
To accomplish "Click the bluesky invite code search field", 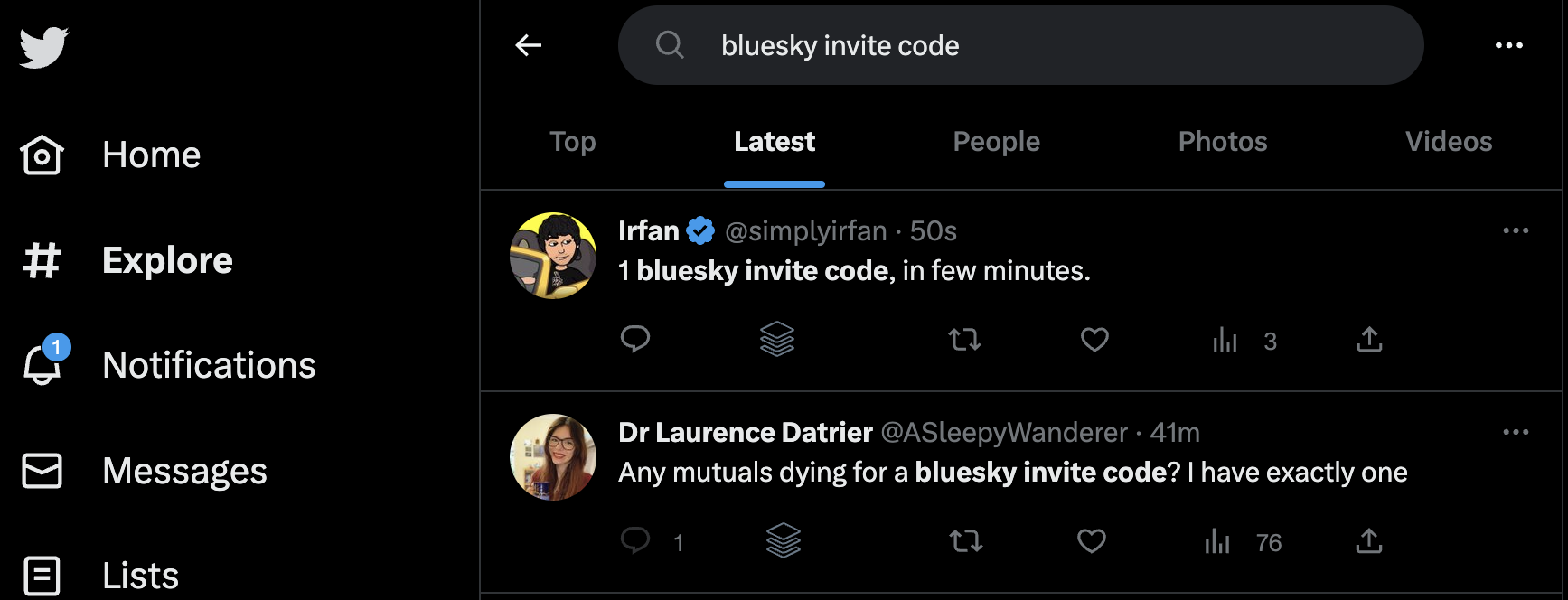I will 1021,45.
